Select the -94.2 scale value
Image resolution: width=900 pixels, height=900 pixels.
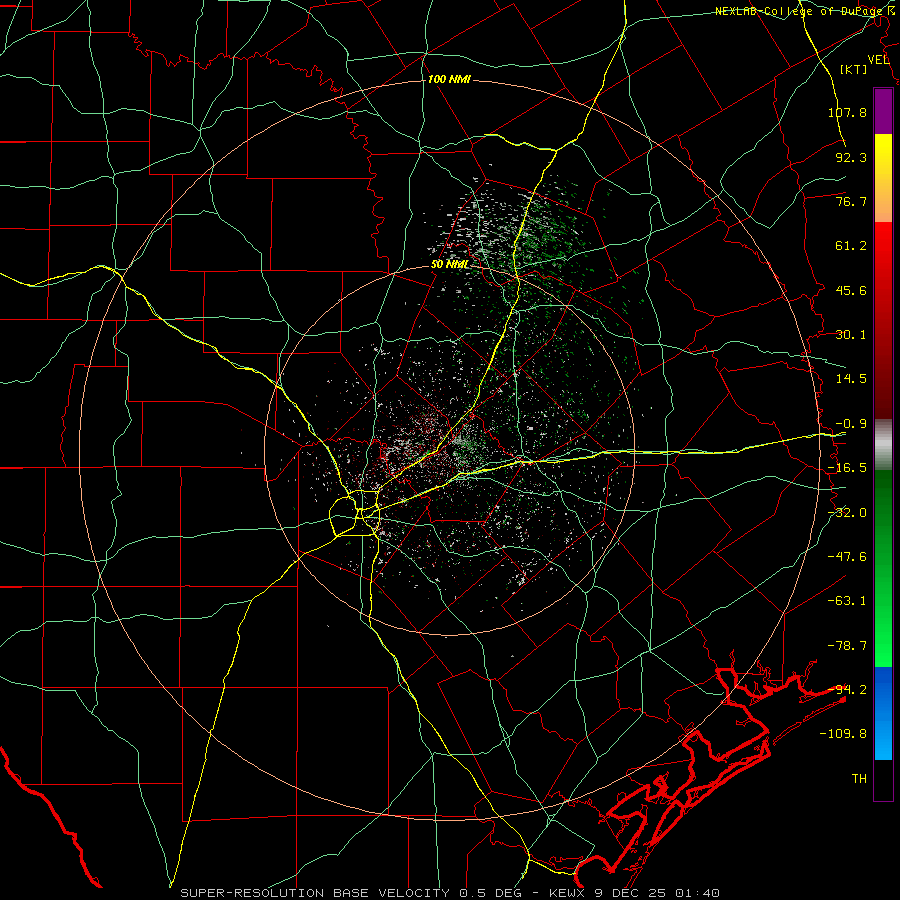(847, 690)
